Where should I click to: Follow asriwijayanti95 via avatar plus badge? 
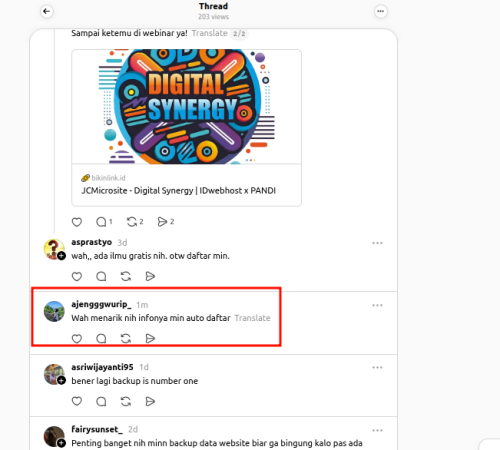click(x=61, y=380)
